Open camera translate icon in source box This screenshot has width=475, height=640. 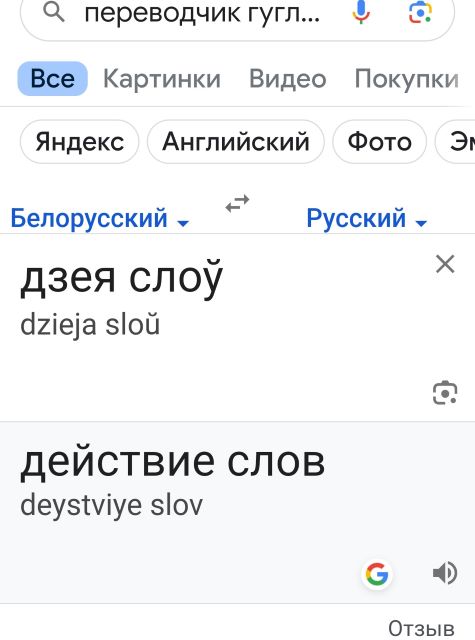(445, 393)
